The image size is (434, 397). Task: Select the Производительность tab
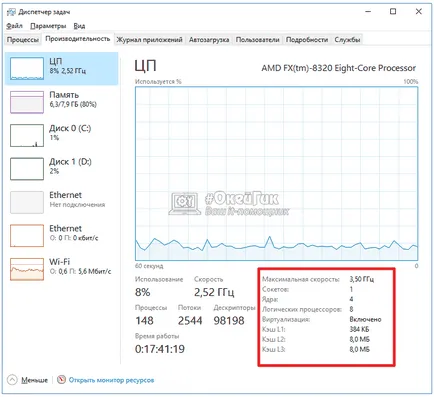coord(78,39)
